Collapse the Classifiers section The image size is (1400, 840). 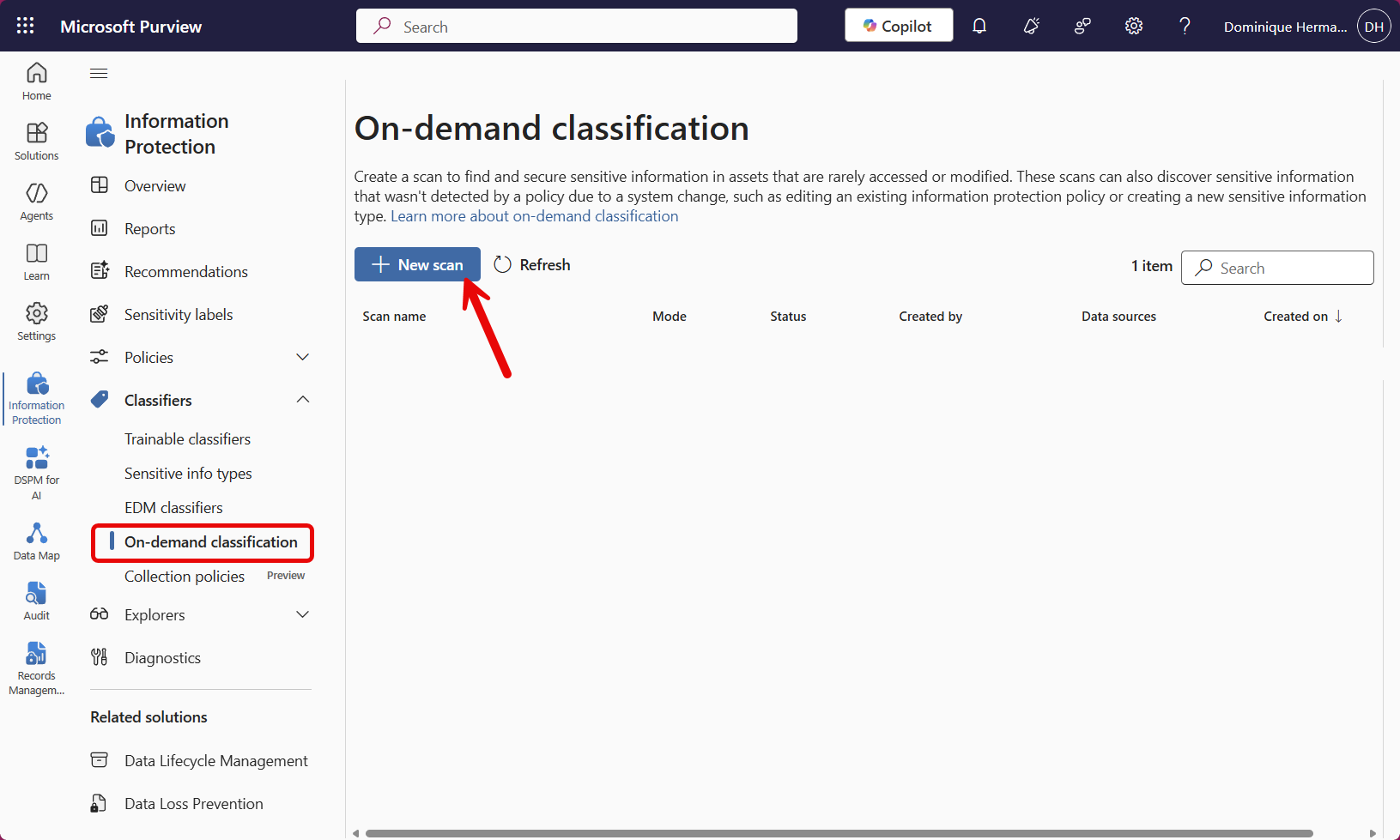[302, 399]
